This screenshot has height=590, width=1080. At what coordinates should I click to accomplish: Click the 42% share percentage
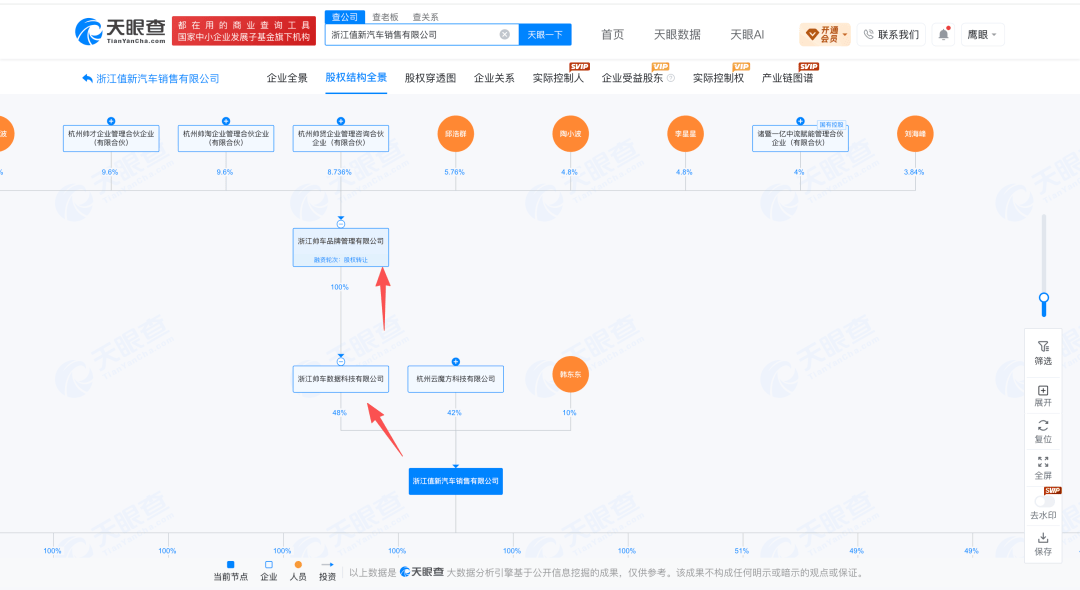point(454,413)
